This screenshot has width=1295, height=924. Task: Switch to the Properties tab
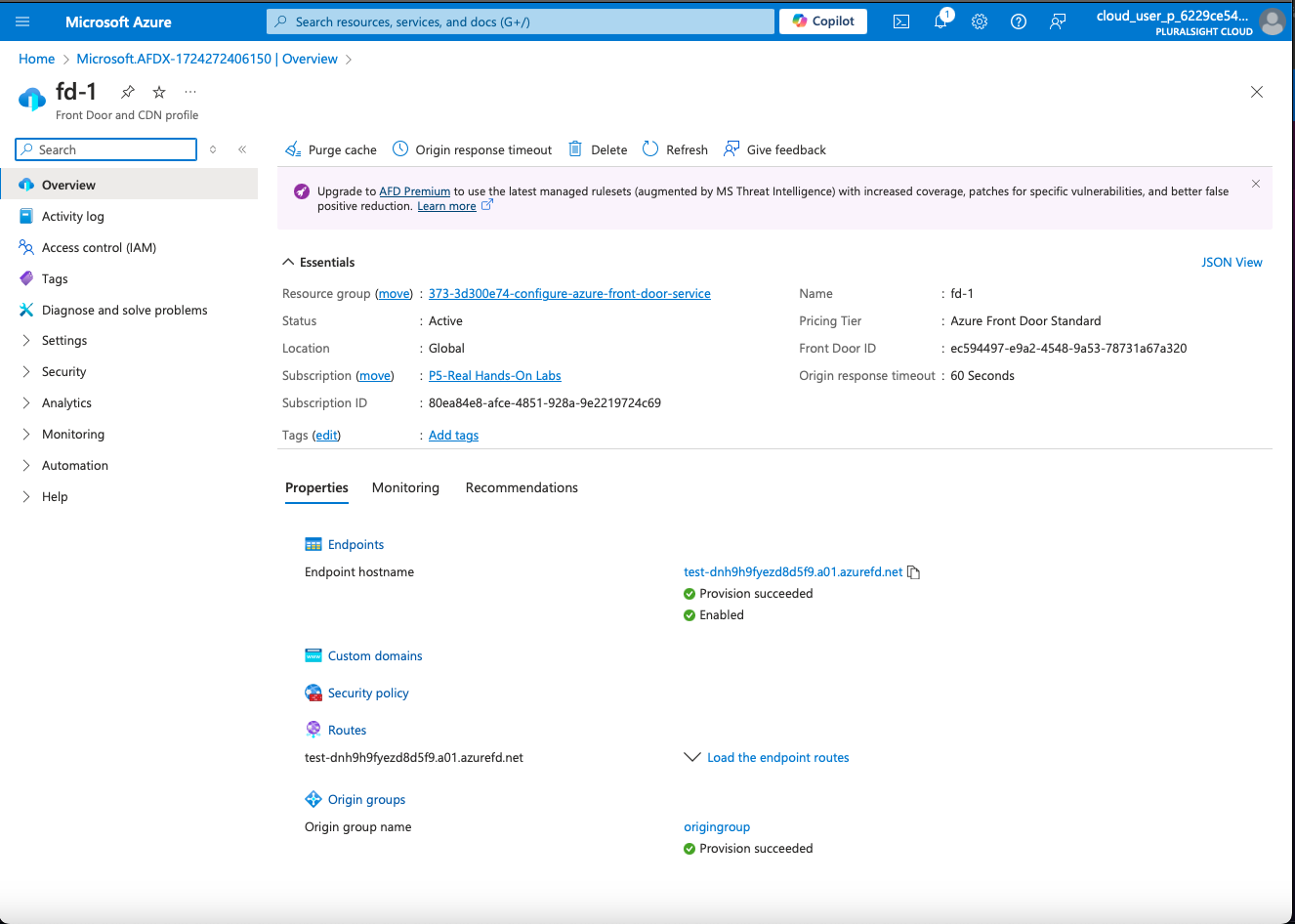pos(316,487)
